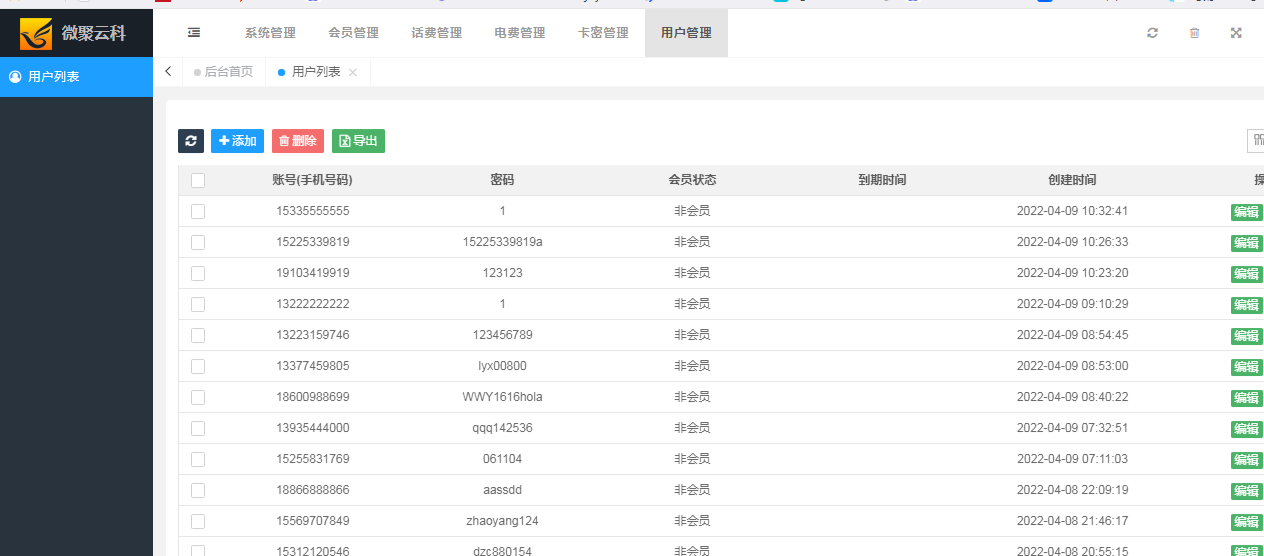Click the 会员状态 column header
The image size is (1264, 556).
[692, 180]
